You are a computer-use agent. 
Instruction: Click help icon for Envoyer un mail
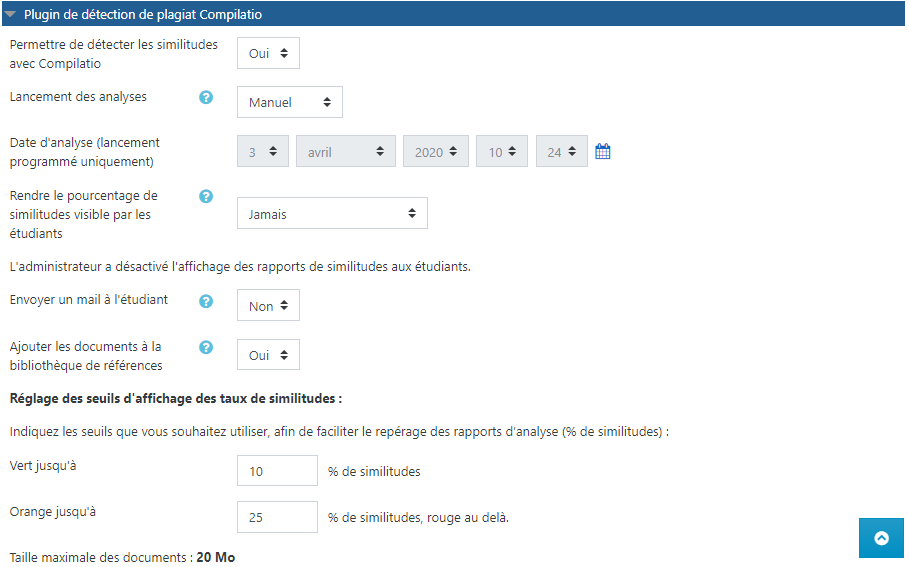pos(206,300)
